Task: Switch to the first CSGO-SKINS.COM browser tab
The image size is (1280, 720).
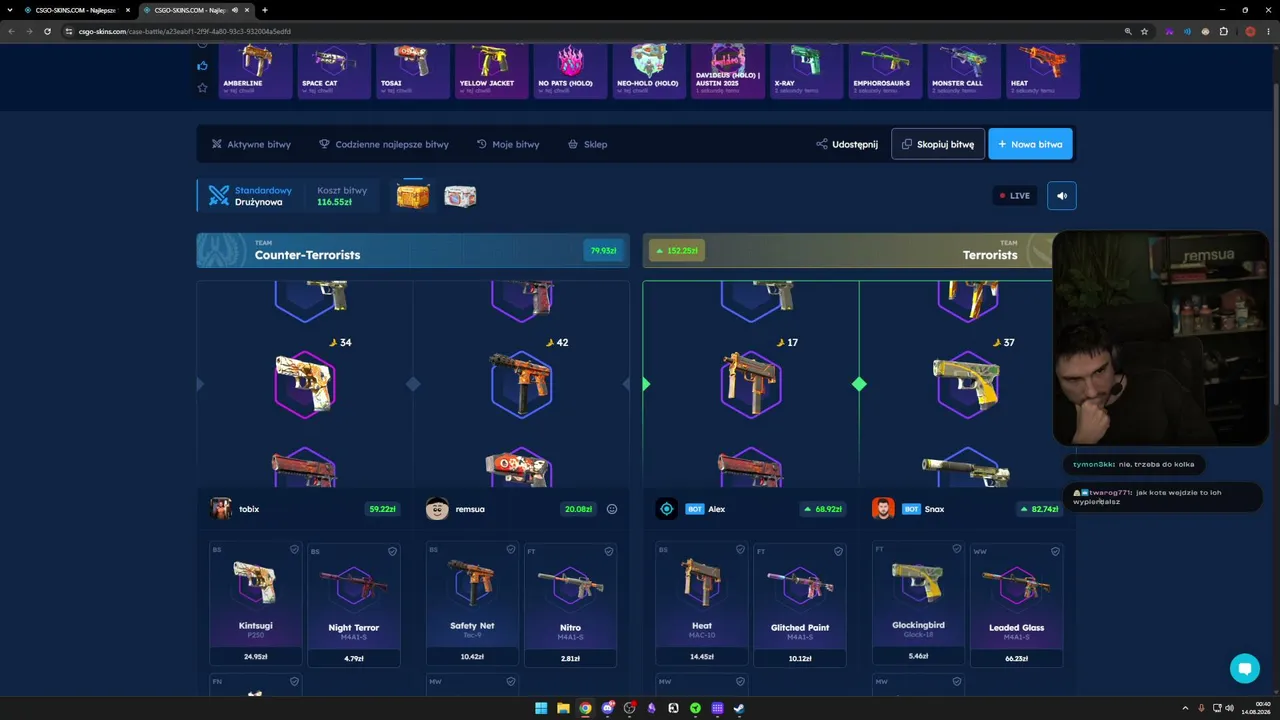Action: click(x=75, y=10)
